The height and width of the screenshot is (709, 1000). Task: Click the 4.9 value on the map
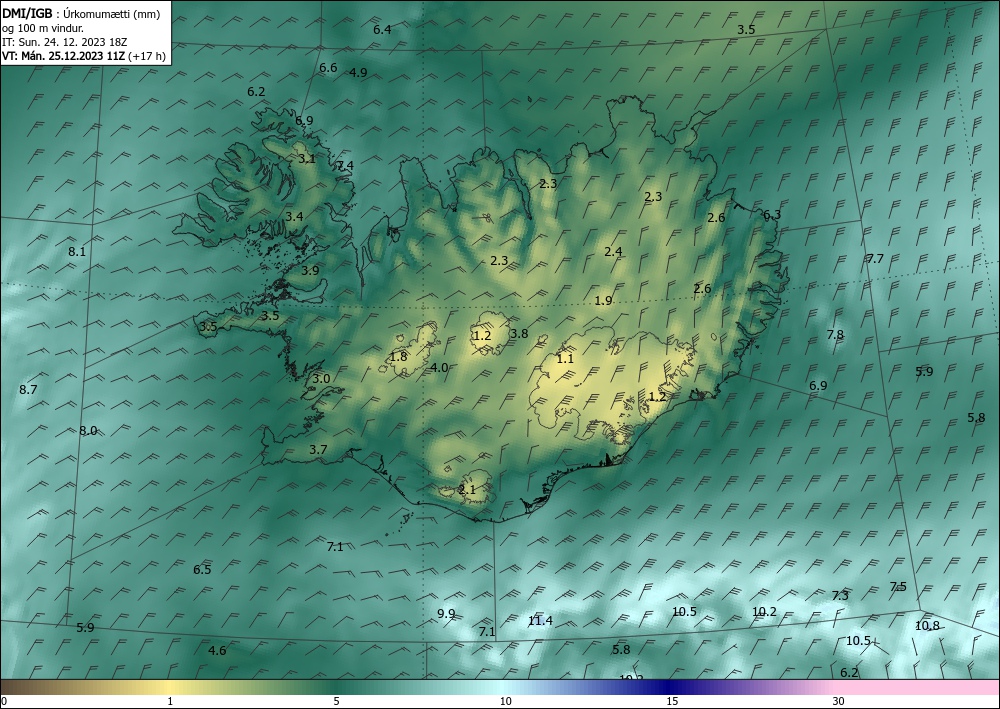pos(358,73)
